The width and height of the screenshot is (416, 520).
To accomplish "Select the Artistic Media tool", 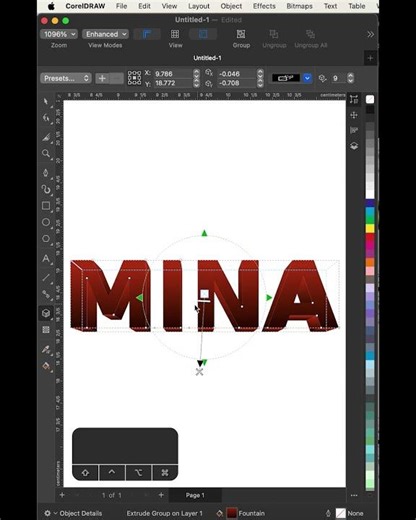I will coord(46,189).
